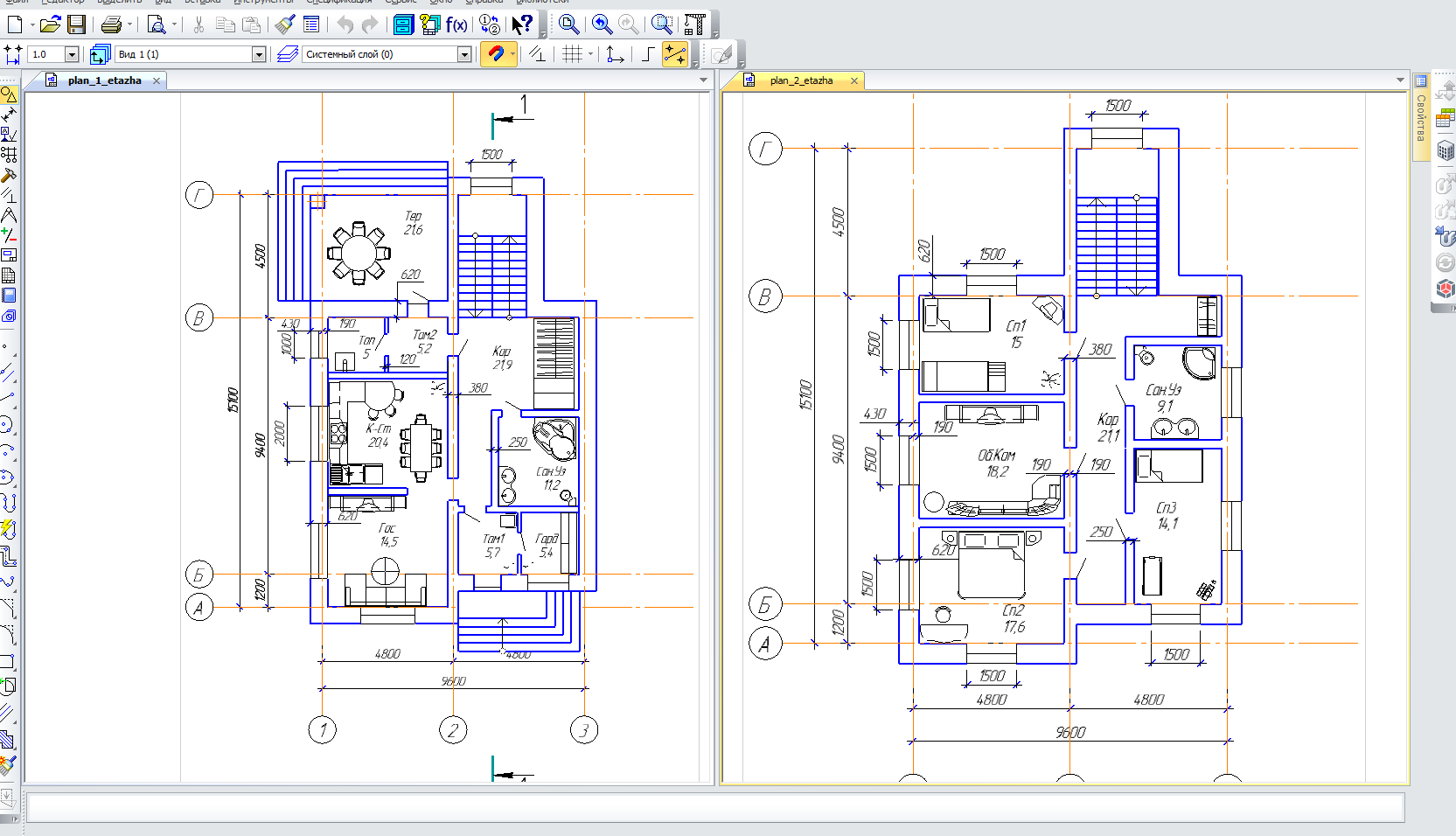Image resolution: width=1456 pixels, height=836 pixels.
Task: Toggle orthogonal drawing mode
Action: (649, 54)
